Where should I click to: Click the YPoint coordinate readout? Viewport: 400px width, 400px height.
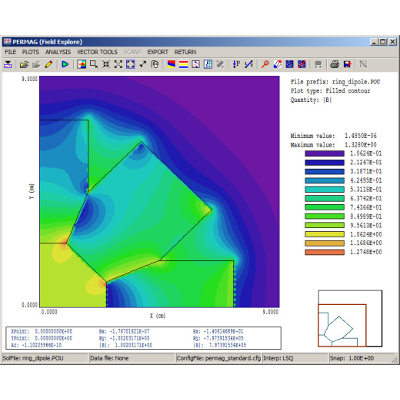click(41, 338)
